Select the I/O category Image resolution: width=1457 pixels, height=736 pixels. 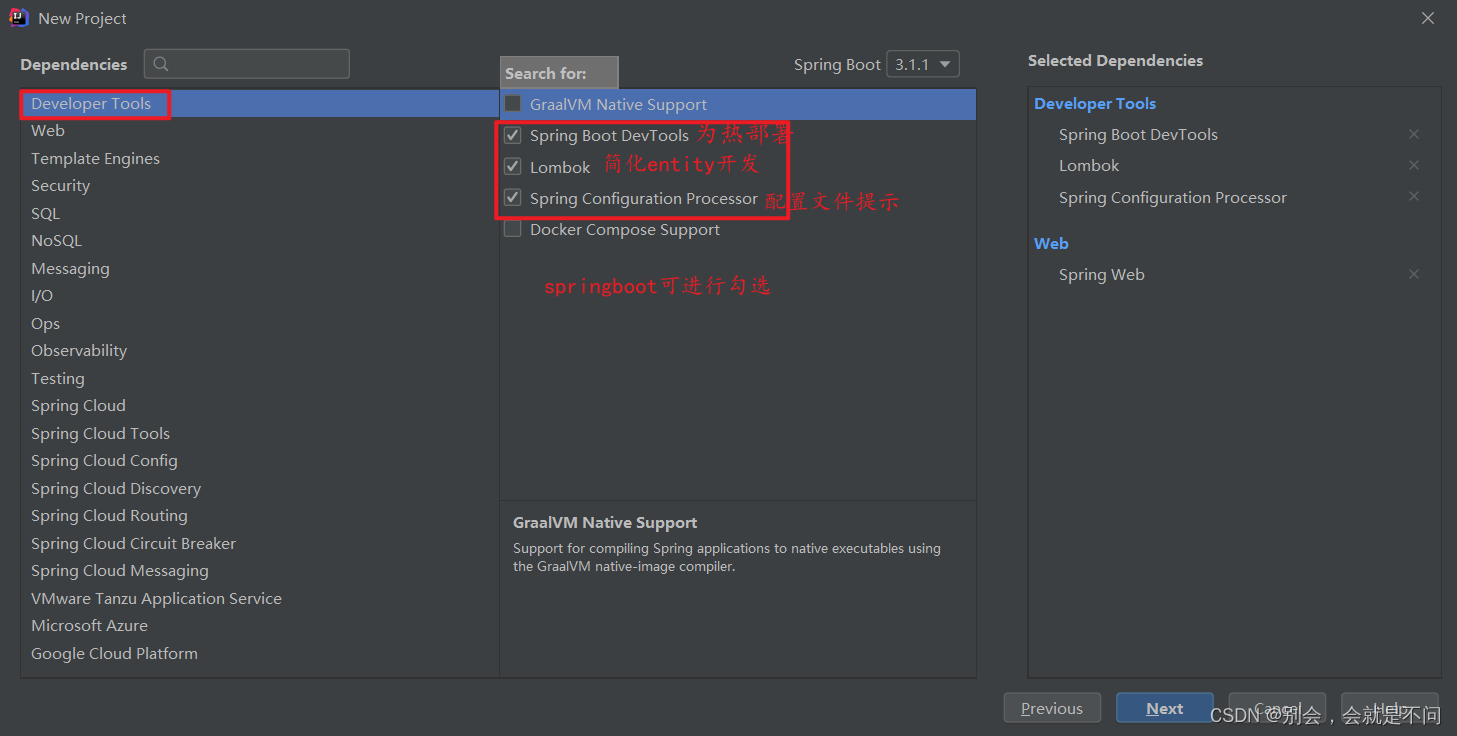point(259,296)
